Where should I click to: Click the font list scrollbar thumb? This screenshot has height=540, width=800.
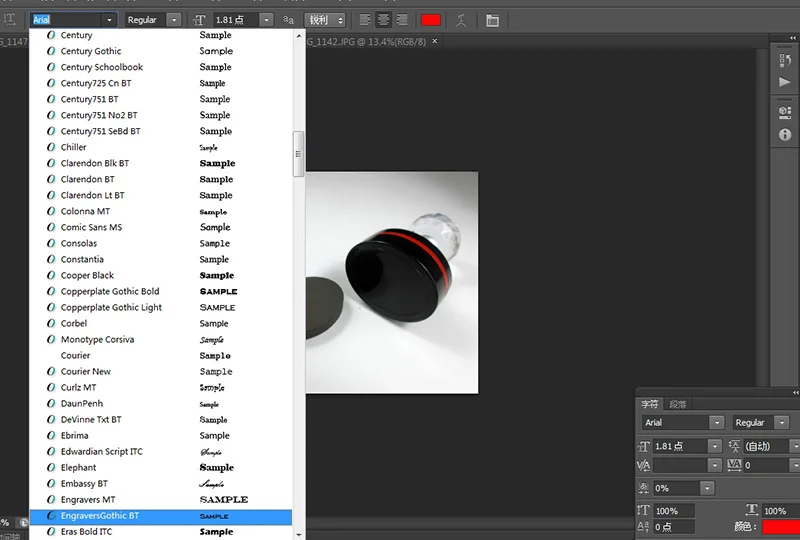[x=297, y=153]
